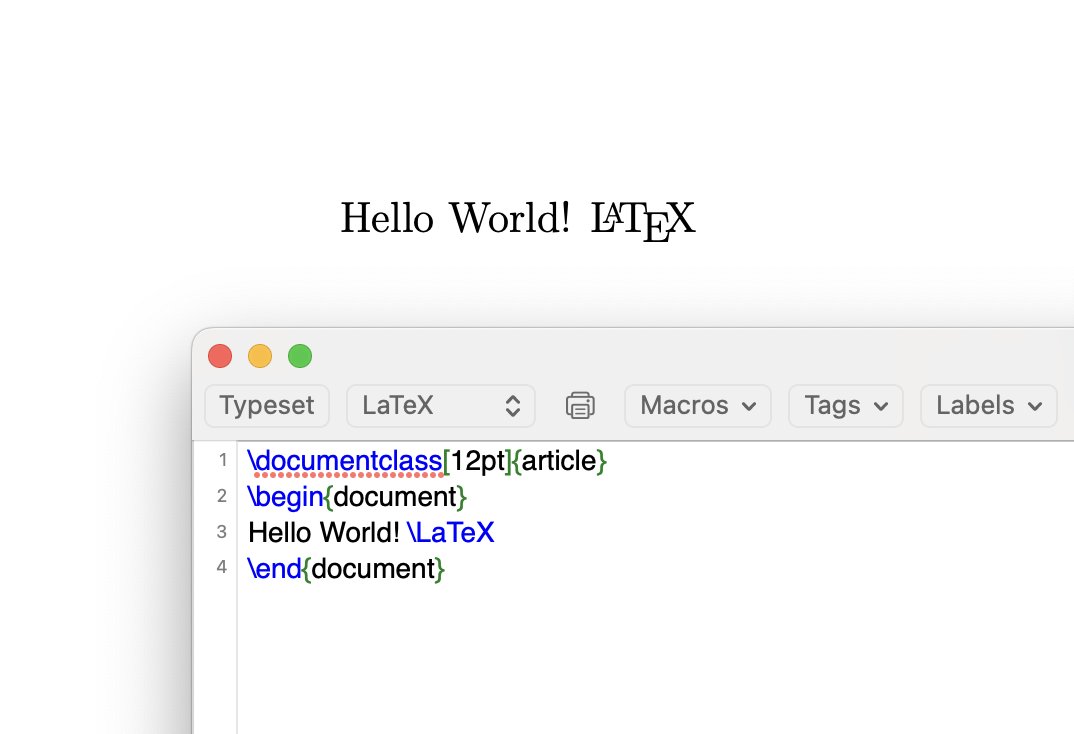Click the word article in line 1
Viewport: 1074px width, 734px height.
tap(559, 461)
